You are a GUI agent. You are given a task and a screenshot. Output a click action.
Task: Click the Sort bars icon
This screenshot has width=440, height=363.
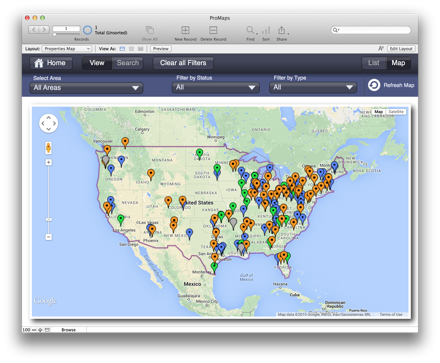click(x=266, y=30)
